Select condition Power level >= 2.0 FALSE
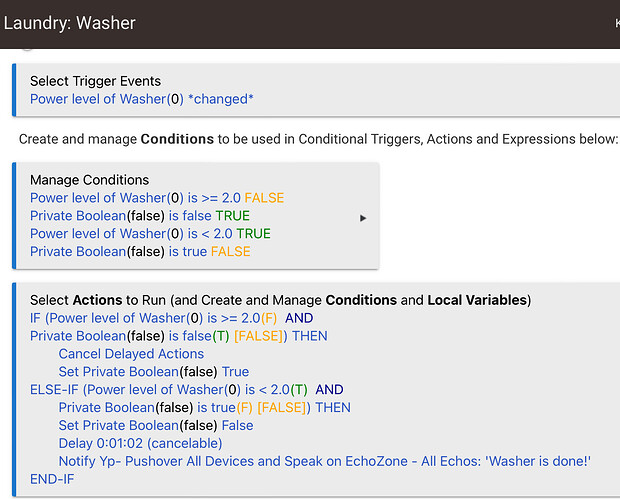This screenshot has width=620, height=499. click(x=157, y=198)
